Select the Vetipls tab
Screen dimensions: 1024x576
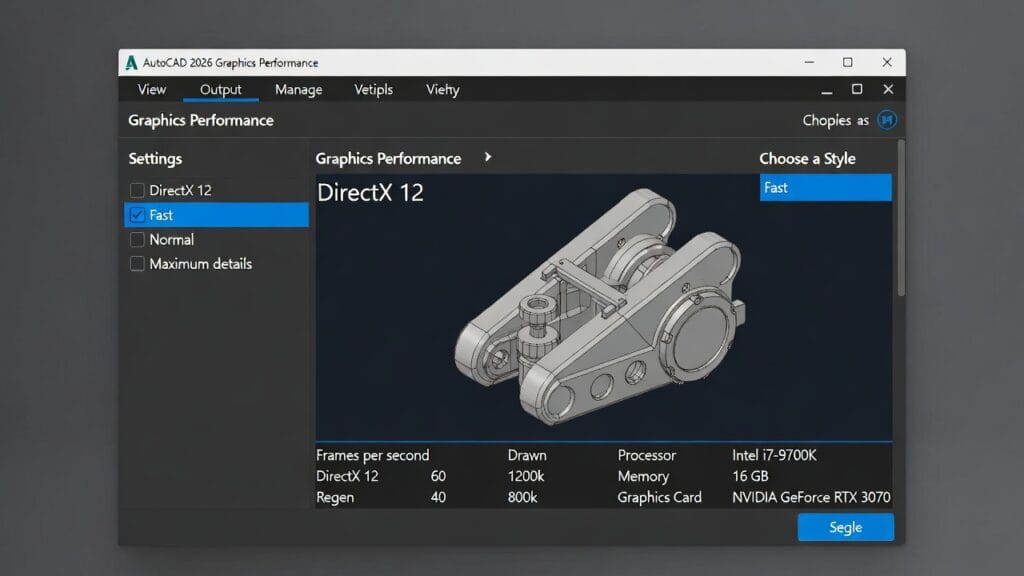click(373, 89)
